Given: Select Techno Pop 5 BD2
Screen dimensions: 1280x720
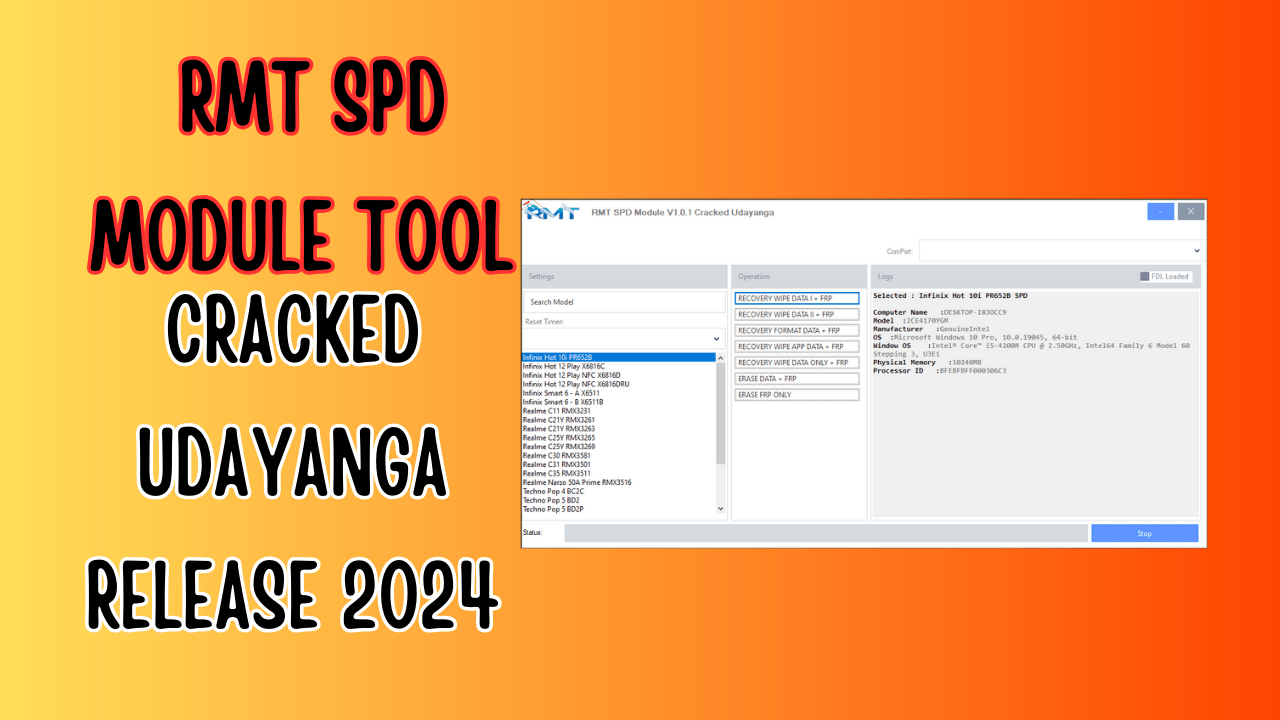Looking at the screenshot, I should (x=619, y=501).
